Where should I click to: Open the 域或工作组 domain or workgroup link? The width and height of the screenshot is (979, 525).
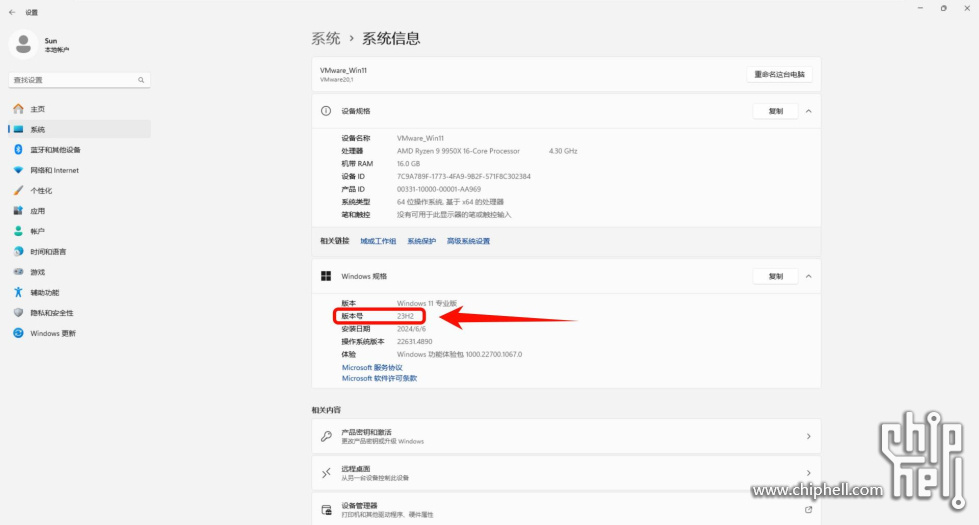[x=378, y=241]
